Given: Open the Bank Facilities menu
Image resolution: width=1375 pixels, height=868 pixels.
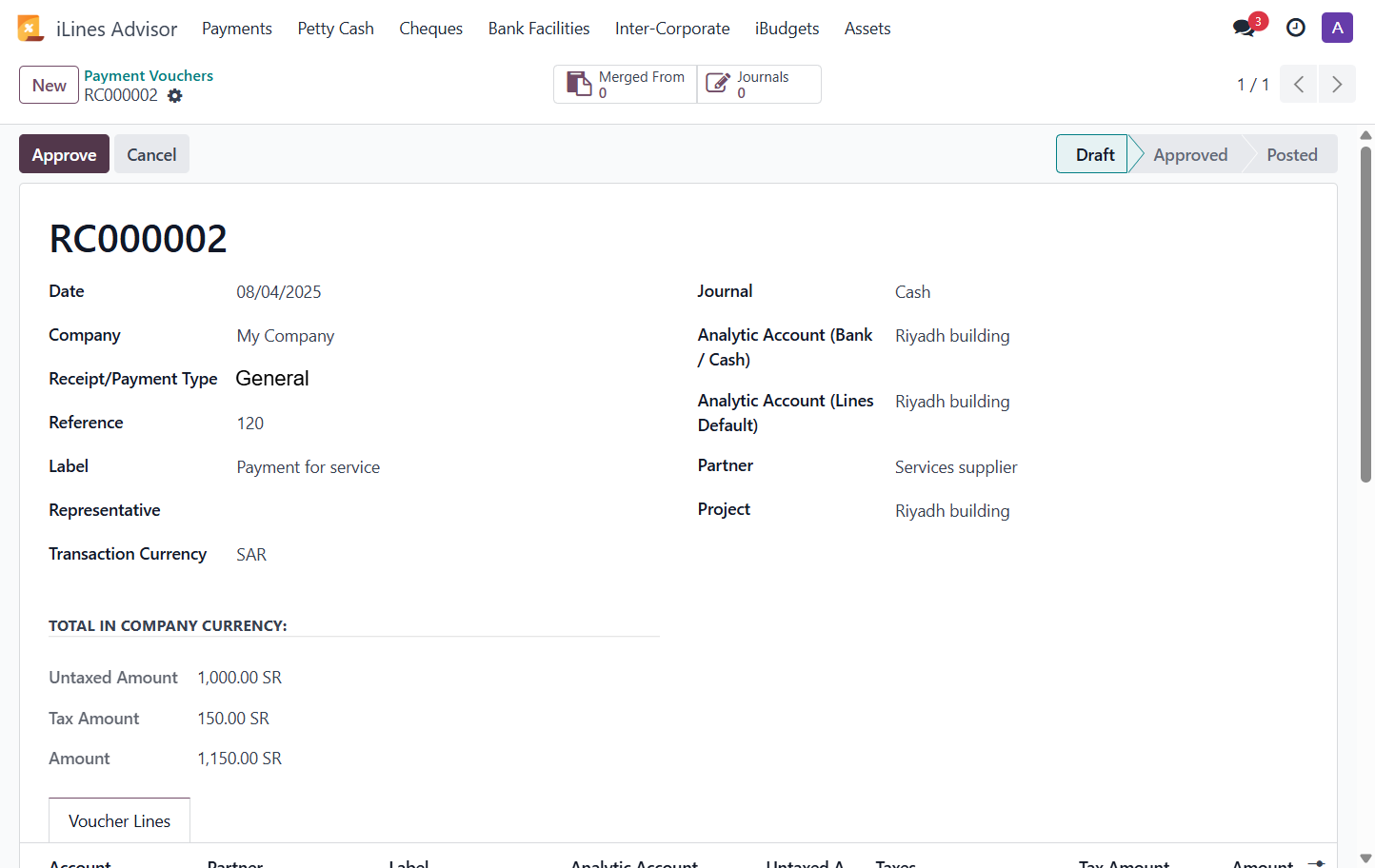Looking at the screenshot, I should pos(539,29).
